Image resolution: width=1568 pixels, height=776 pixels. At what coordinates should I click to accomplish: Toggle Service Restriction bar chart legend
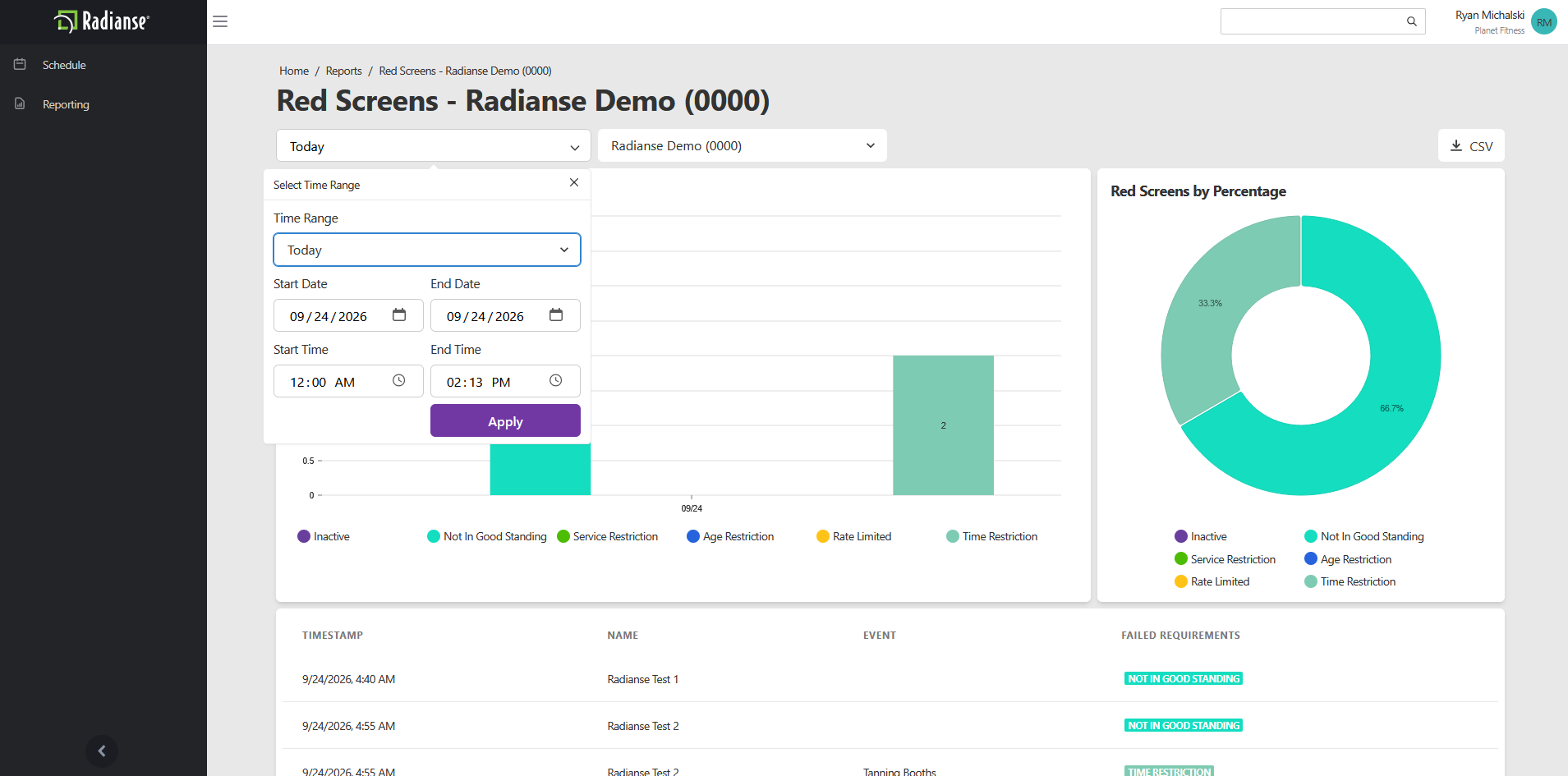pyautogui.click(x=608, y=536)
